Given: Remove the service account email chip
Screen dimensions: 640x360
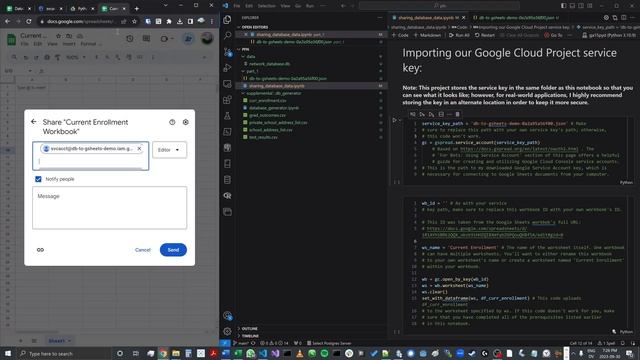Looking at the screenshot, I should tap(139, 149).
